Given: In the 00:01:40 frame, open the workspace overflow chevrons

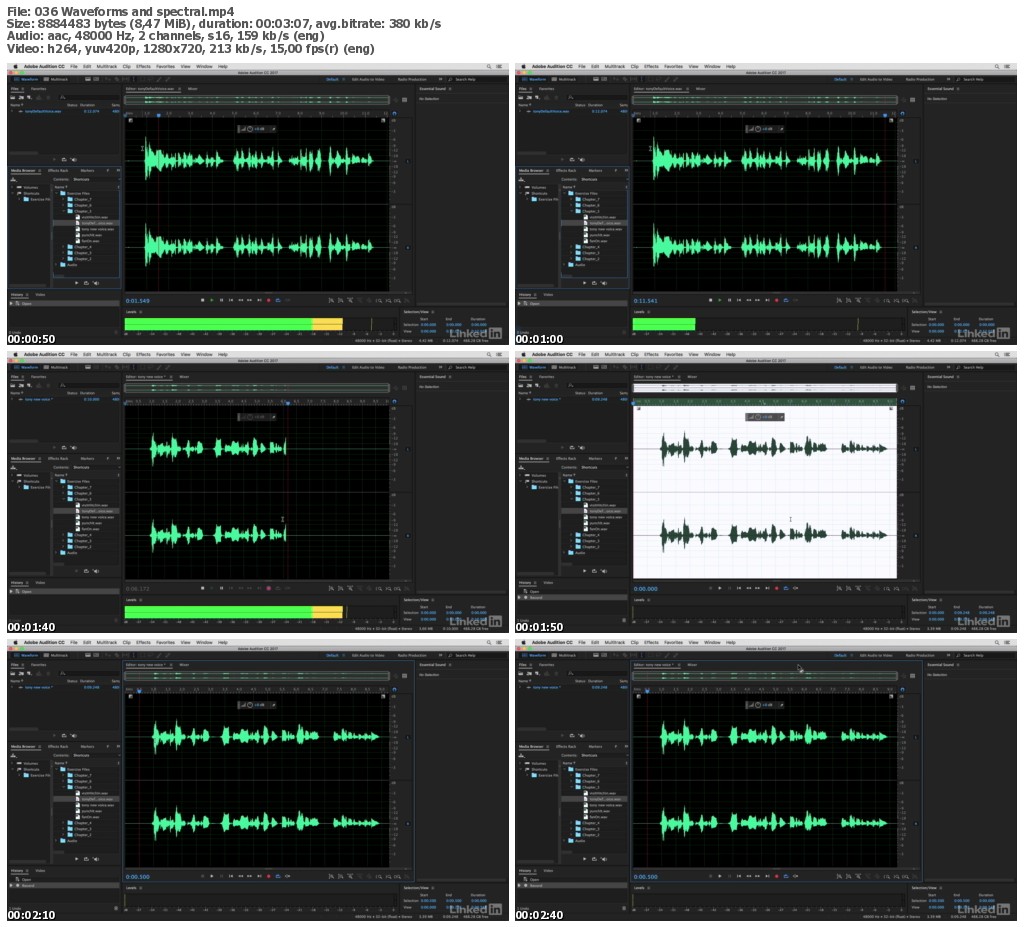Looking at the screenshot, I should pos(440,367).
